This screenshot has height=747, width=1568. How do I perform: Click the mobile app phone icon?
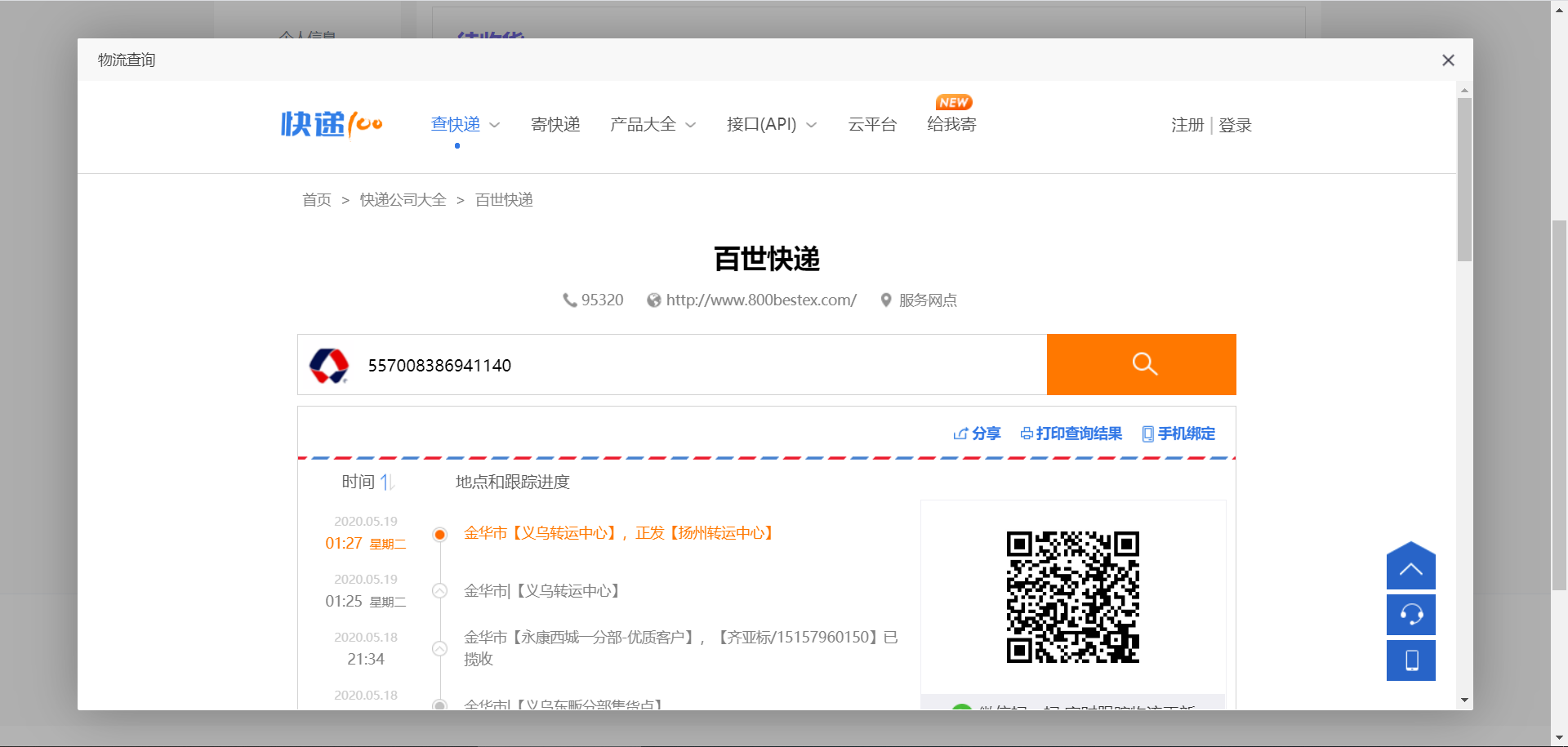(1411, 660)
